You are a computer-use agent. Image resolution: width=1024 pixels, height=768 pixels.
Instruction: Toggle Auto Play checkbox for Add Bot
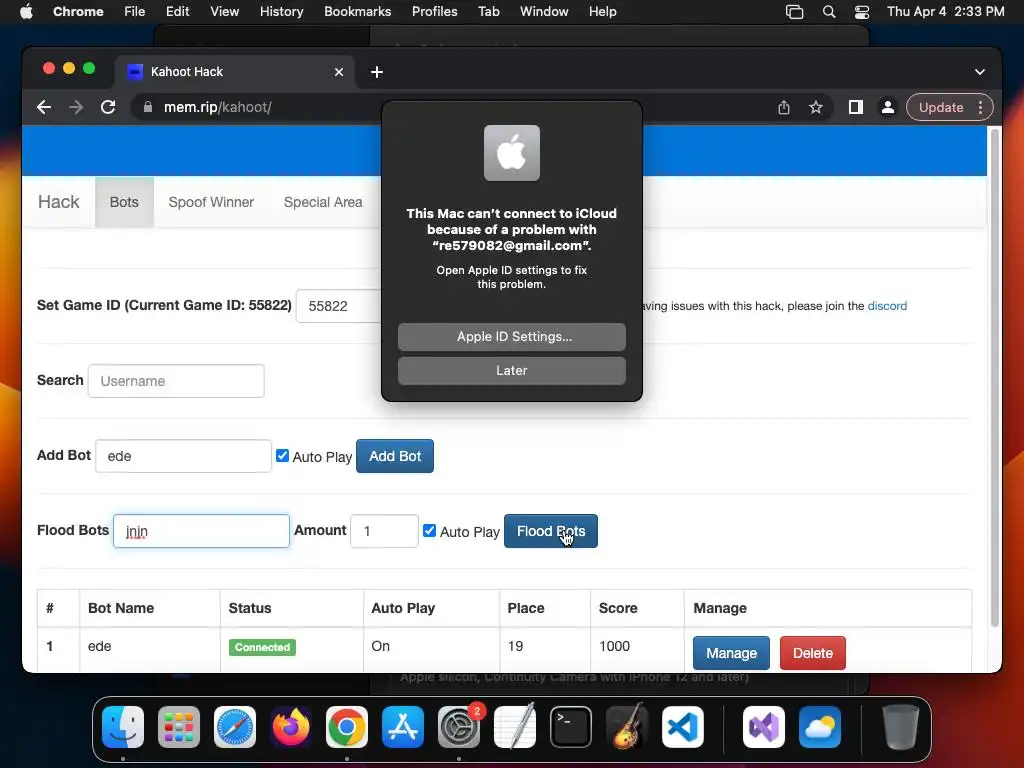(x=282, y=456)
